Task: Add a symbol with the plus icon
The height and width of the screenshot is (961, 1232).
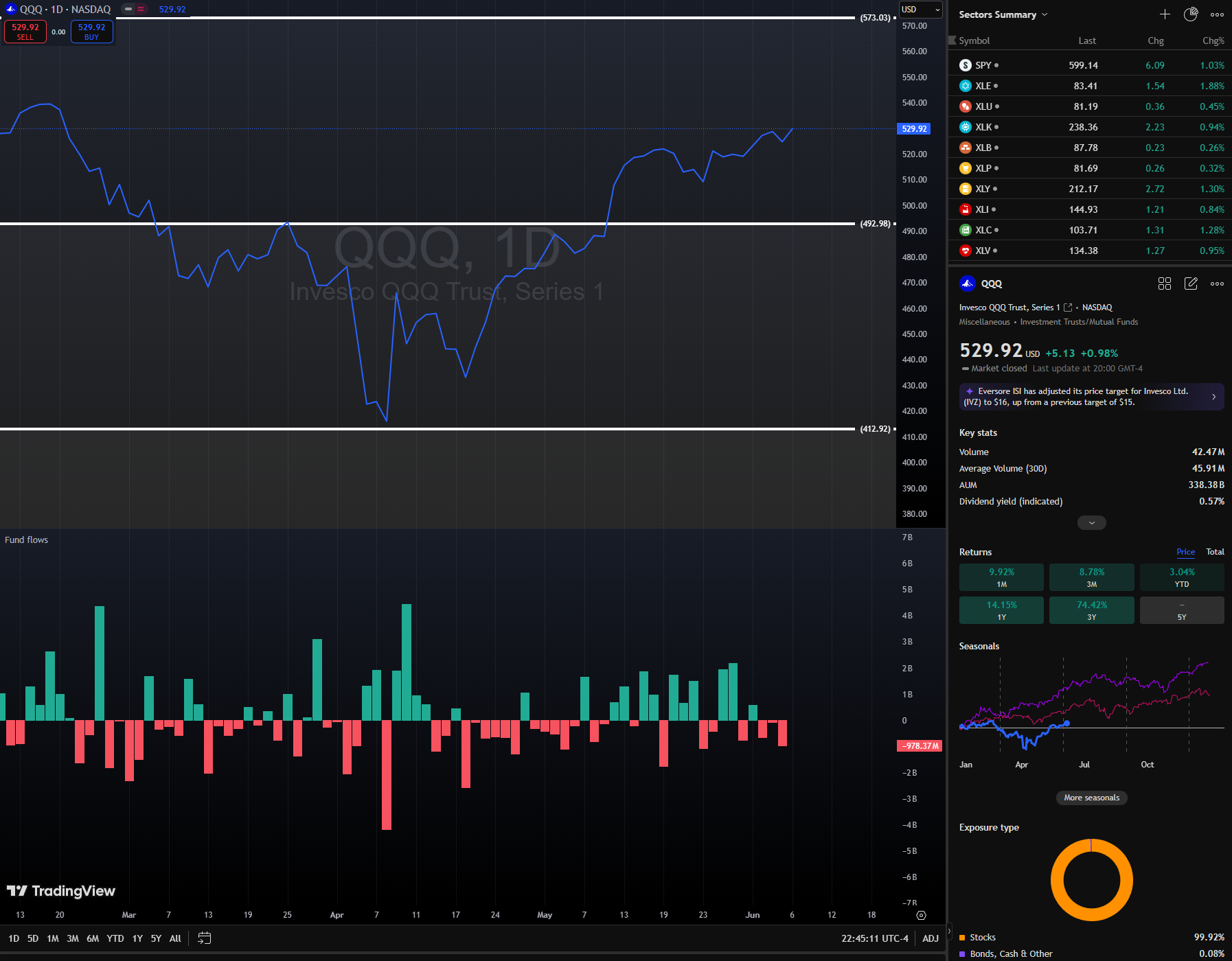Action: click(1165, 14)
